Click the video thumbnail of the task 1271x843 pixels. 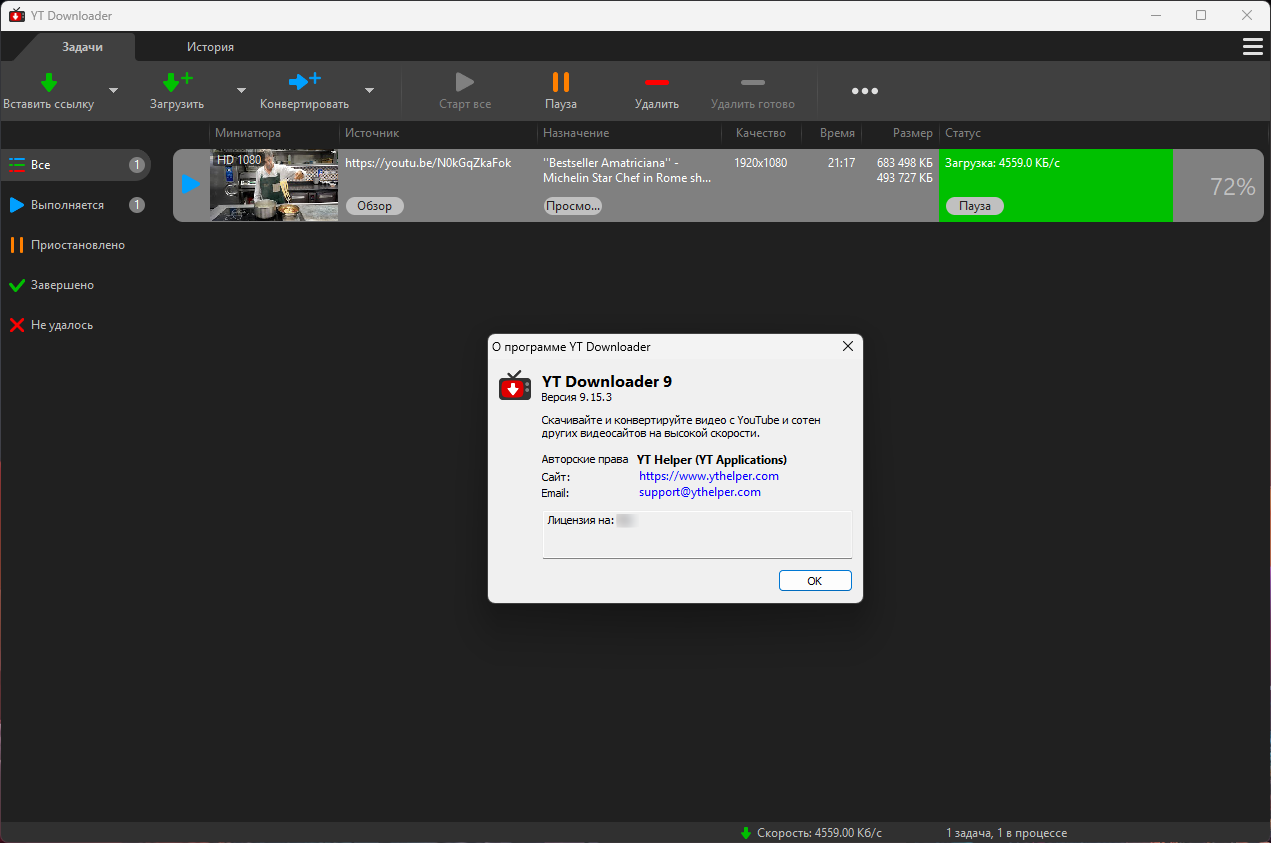(x=274, y=185)
